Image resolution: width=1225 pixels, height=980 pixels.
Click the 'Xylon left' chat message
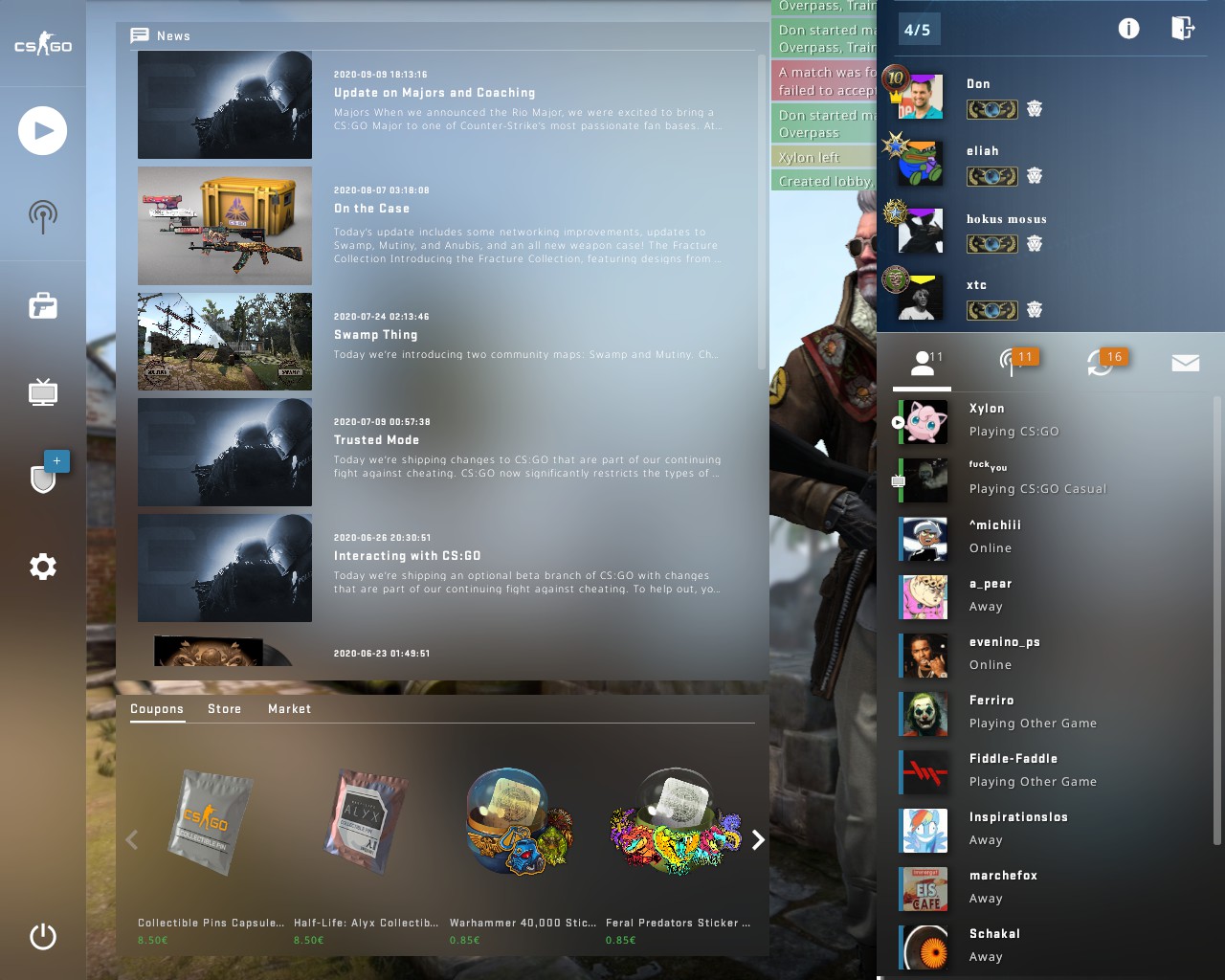[824, 157]
